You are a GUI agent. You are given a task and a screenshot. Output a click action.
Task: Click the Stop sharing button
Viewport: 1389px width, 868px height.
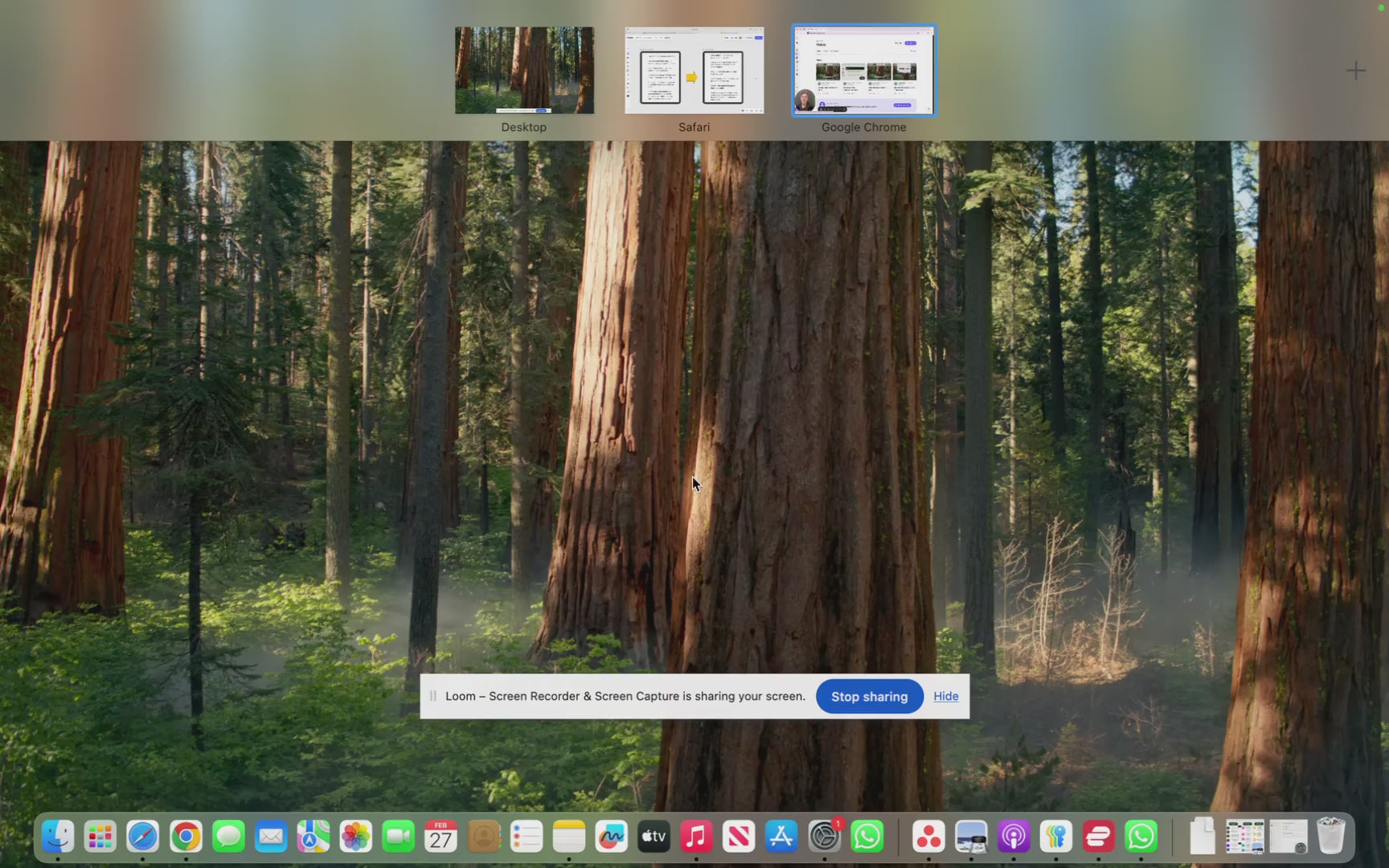tap(869, 697)
